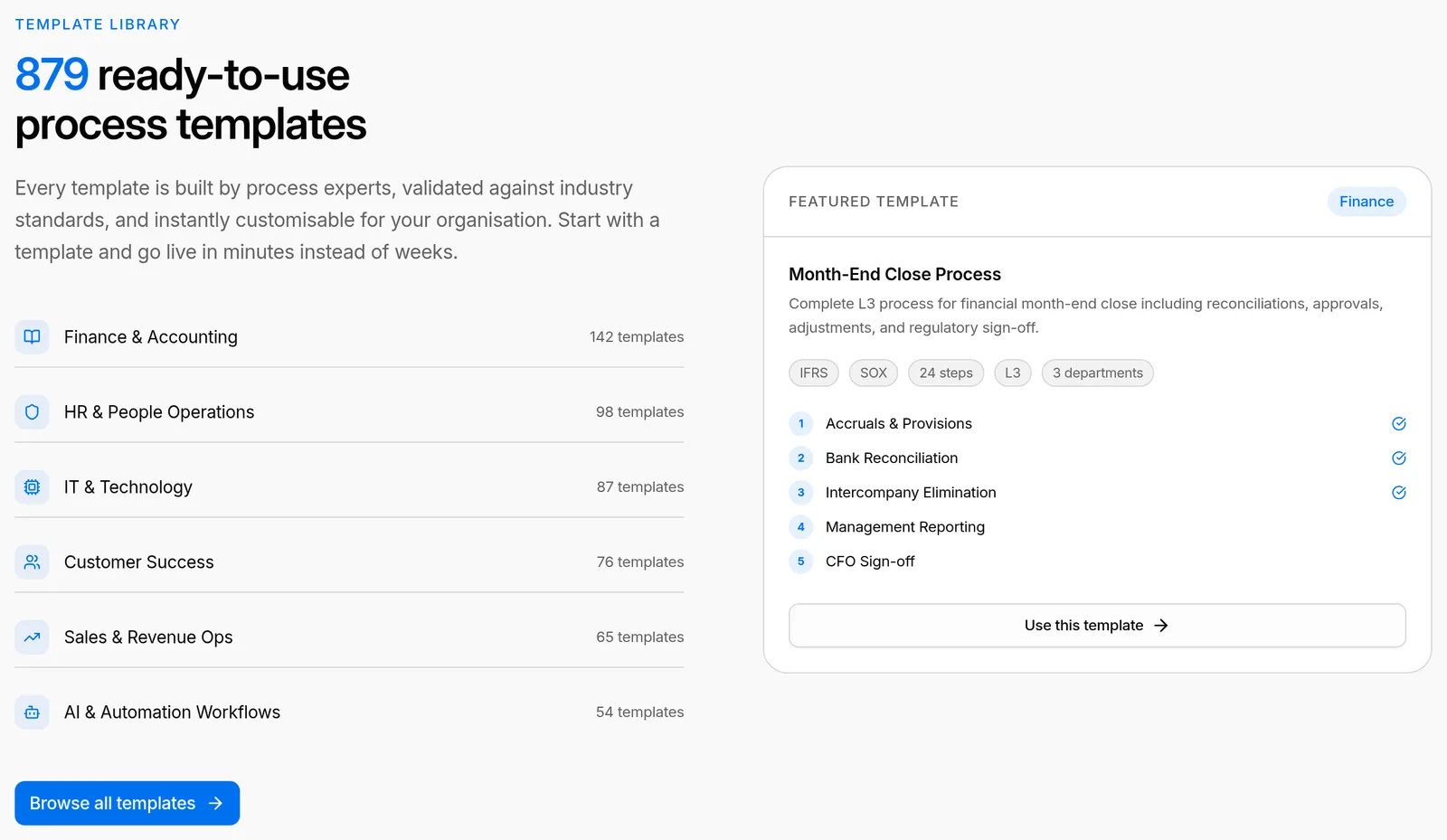1447x840 pixels.
Task: Select the IFRS tag pill
Action: (814, 373)
